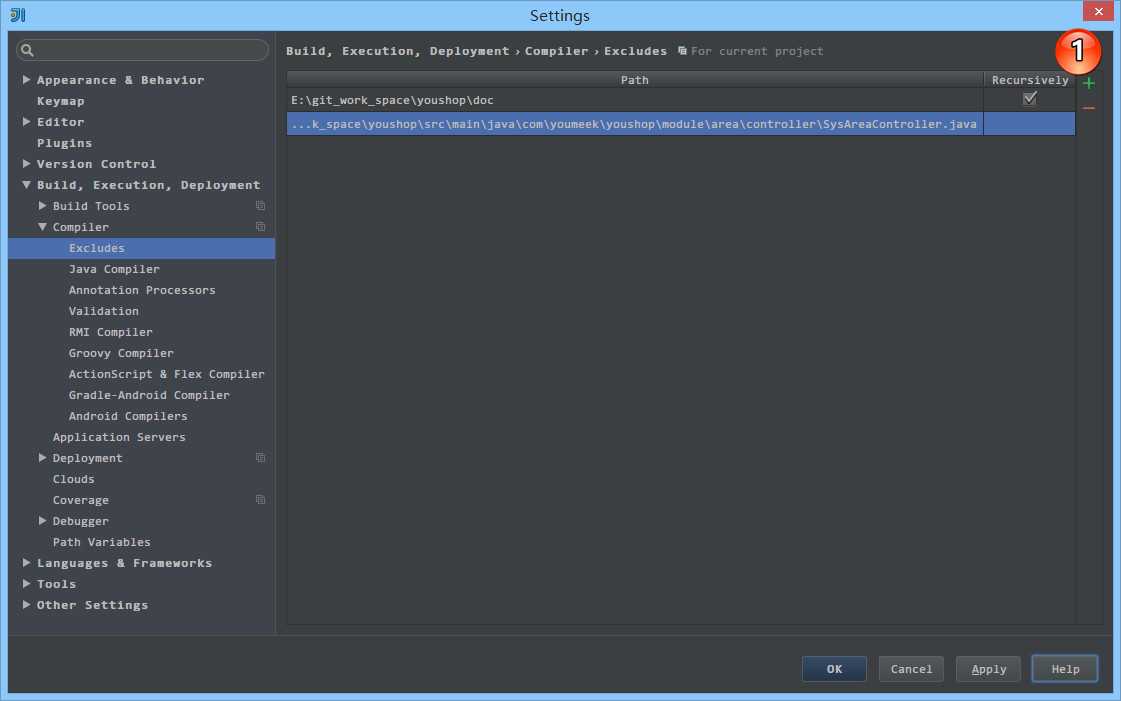Select Annotation Processors in the tree
This screenshot has height=701, width=1121.
point(142,290)
